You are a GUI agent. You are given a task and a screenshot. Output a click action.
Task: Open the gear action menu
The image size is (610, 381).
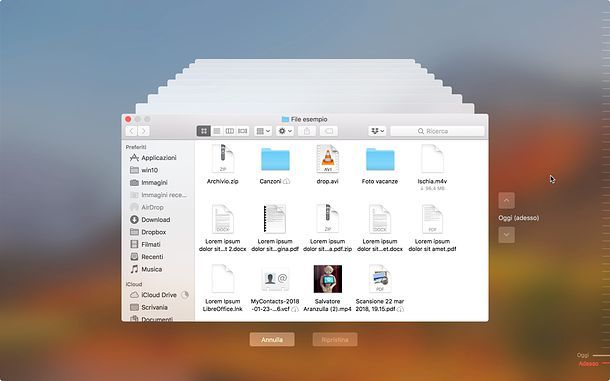pyautogui.click(x=285, y=131)
